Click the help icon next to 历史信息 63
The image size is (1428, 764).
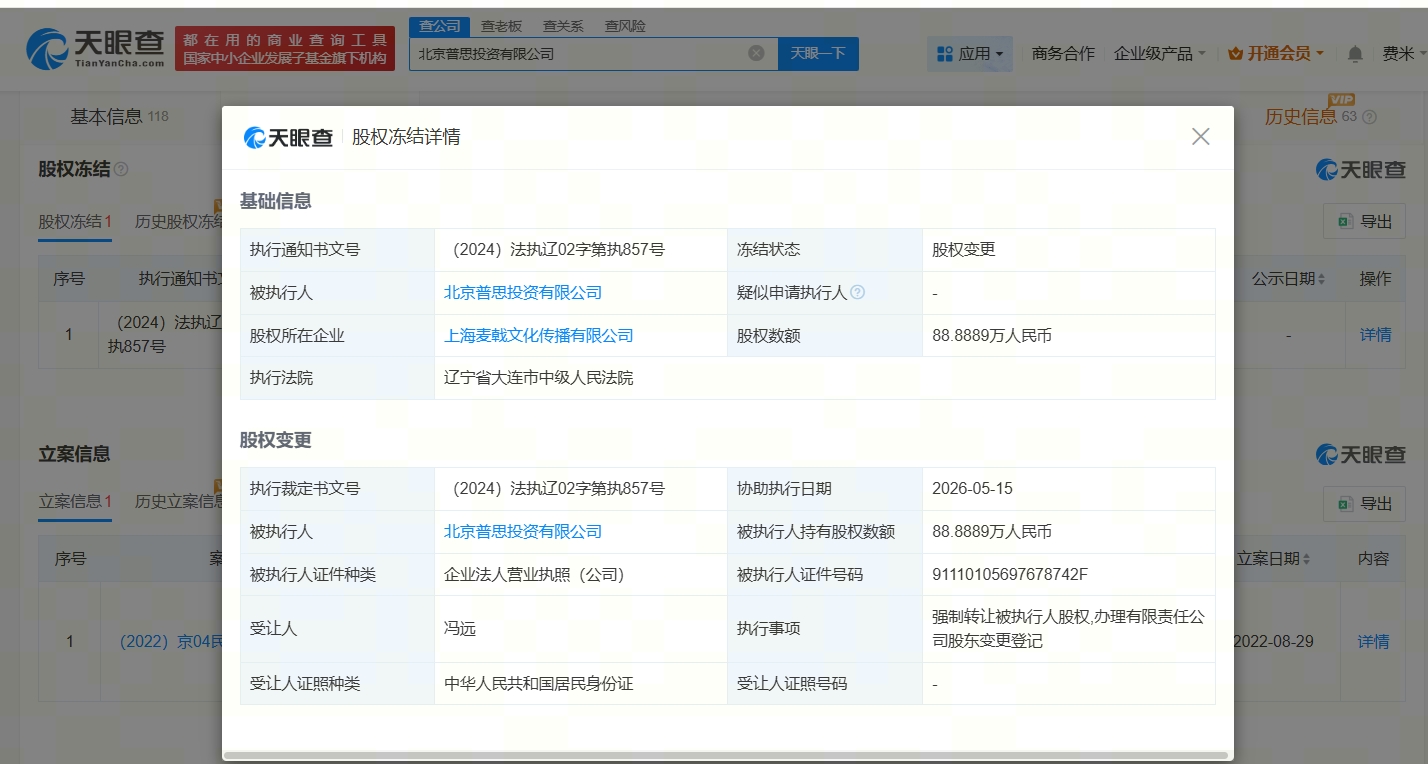1369,117
